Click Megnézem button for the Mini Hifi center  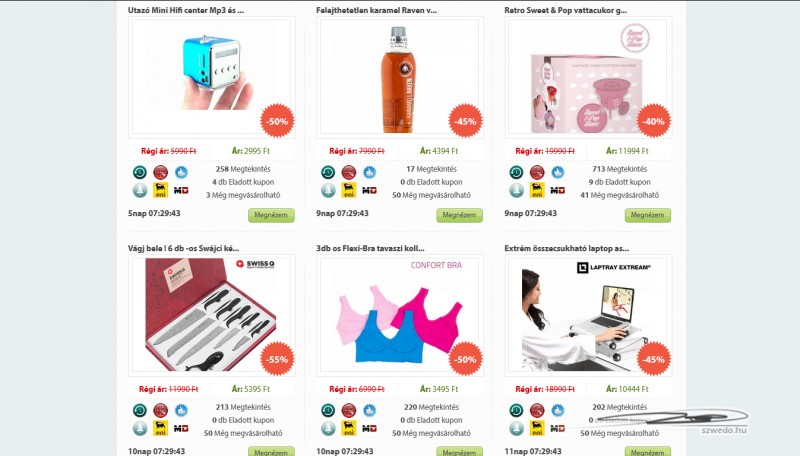click(x=271, y=215)
